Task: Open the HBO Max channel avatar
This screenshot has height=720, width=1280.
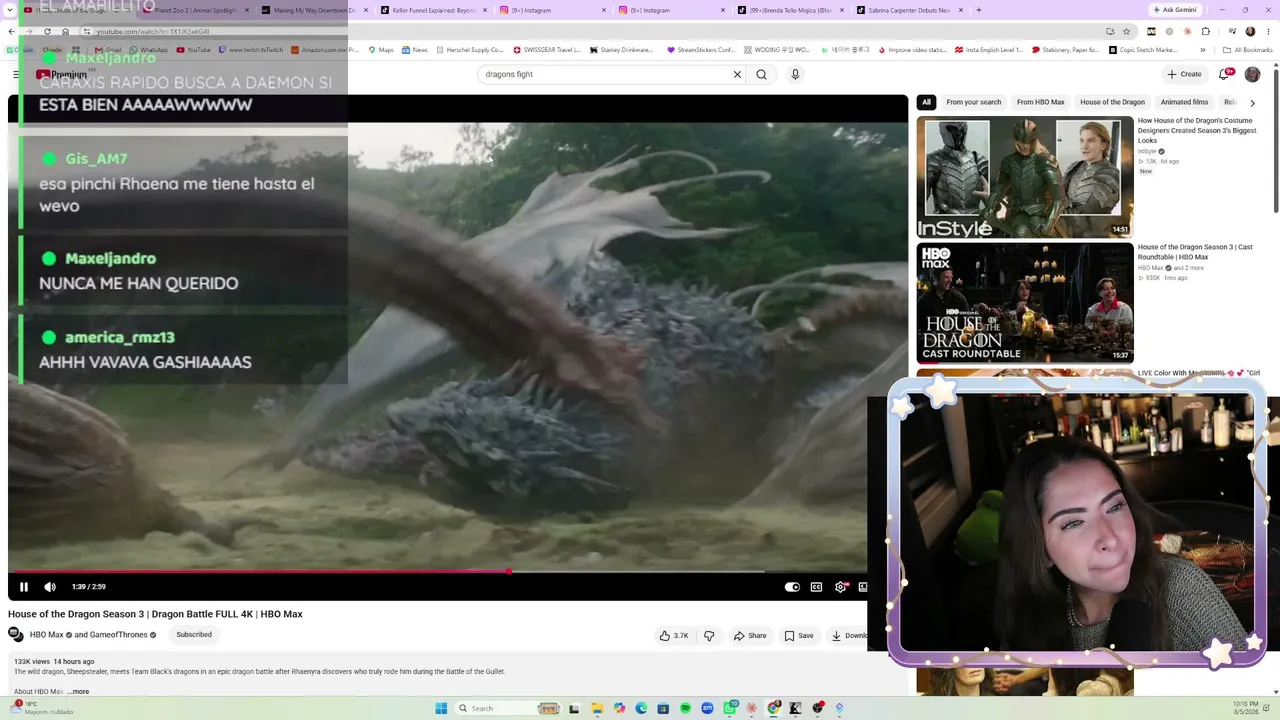Action: (16, 634)
